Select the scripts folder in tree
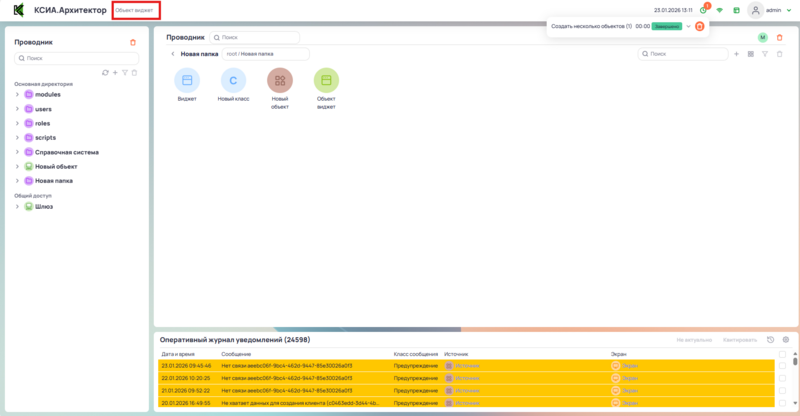This screenshot has height=416, width=800. [45, 137]
